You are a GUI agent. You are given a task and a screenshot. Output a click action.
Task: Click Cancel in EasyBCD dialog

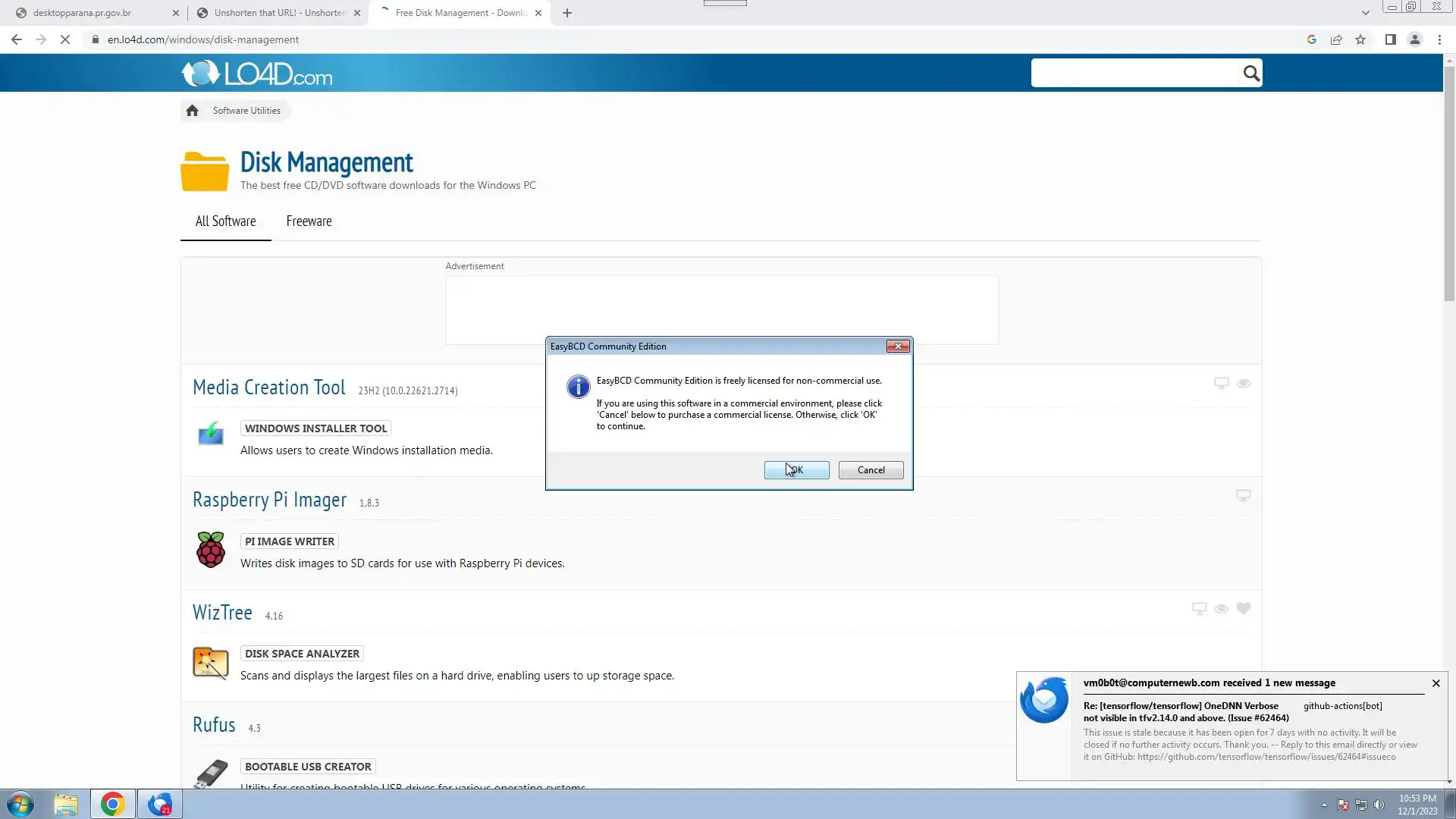coord(871,470)
